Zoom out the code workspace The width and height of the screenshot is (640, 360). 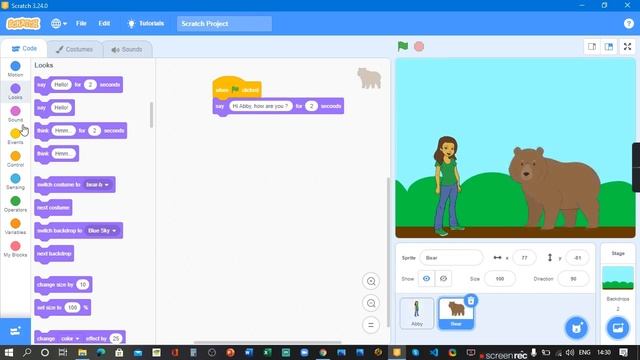coord(371,303)
